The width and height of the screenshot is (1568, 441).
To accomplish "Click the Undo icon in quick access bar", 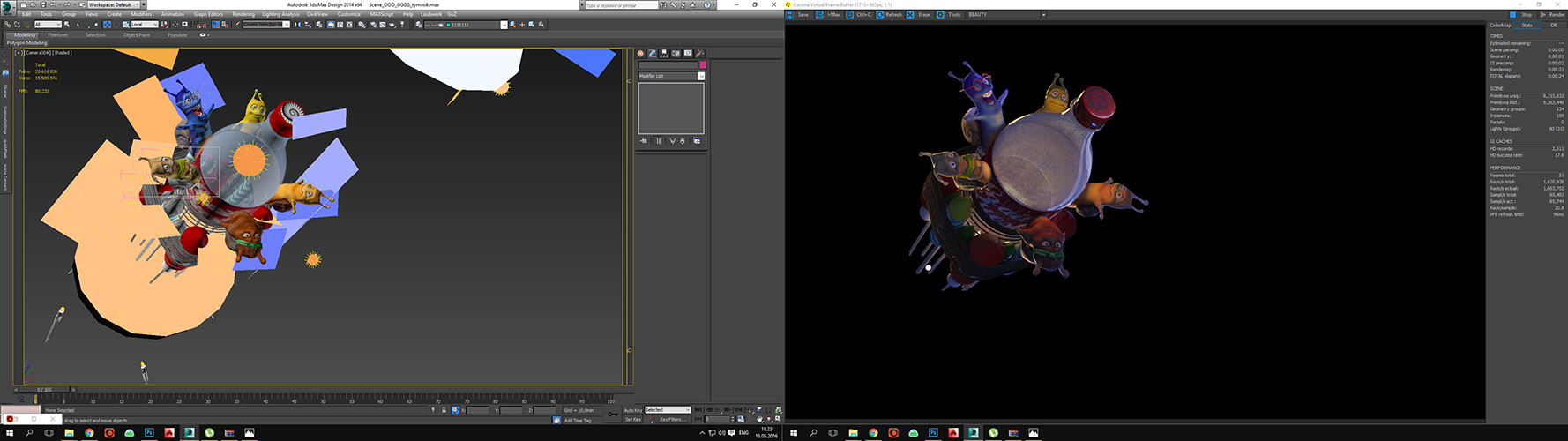I will tap(53, 4).
